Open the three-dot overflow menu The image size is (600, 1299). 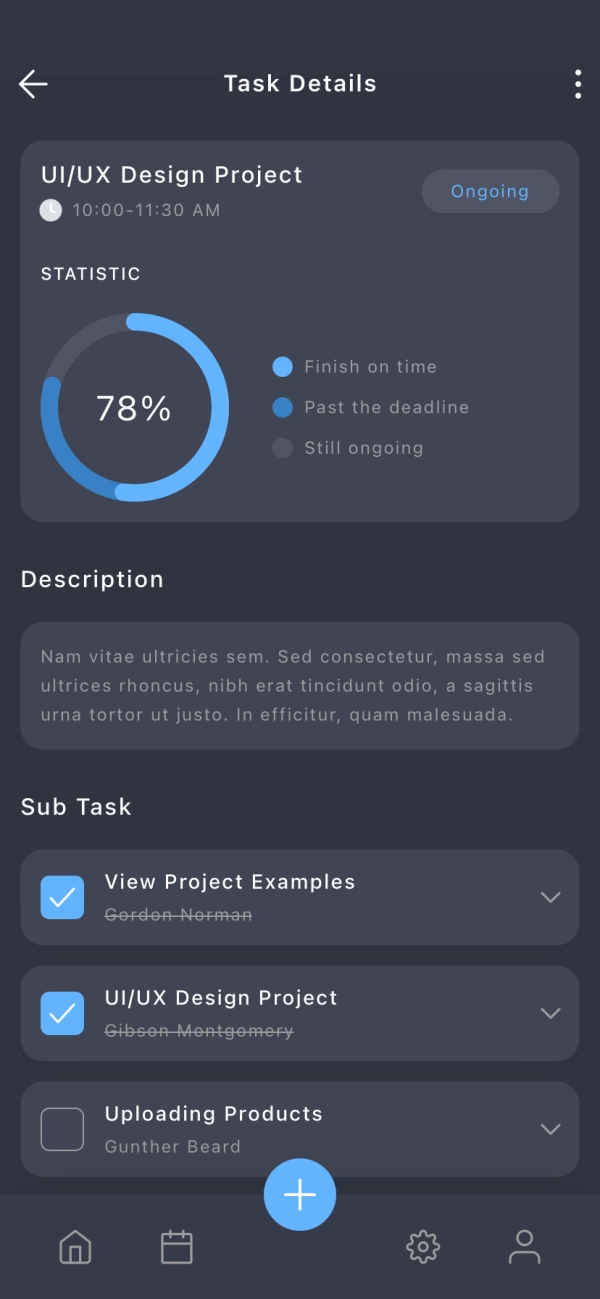coord(577,84)
